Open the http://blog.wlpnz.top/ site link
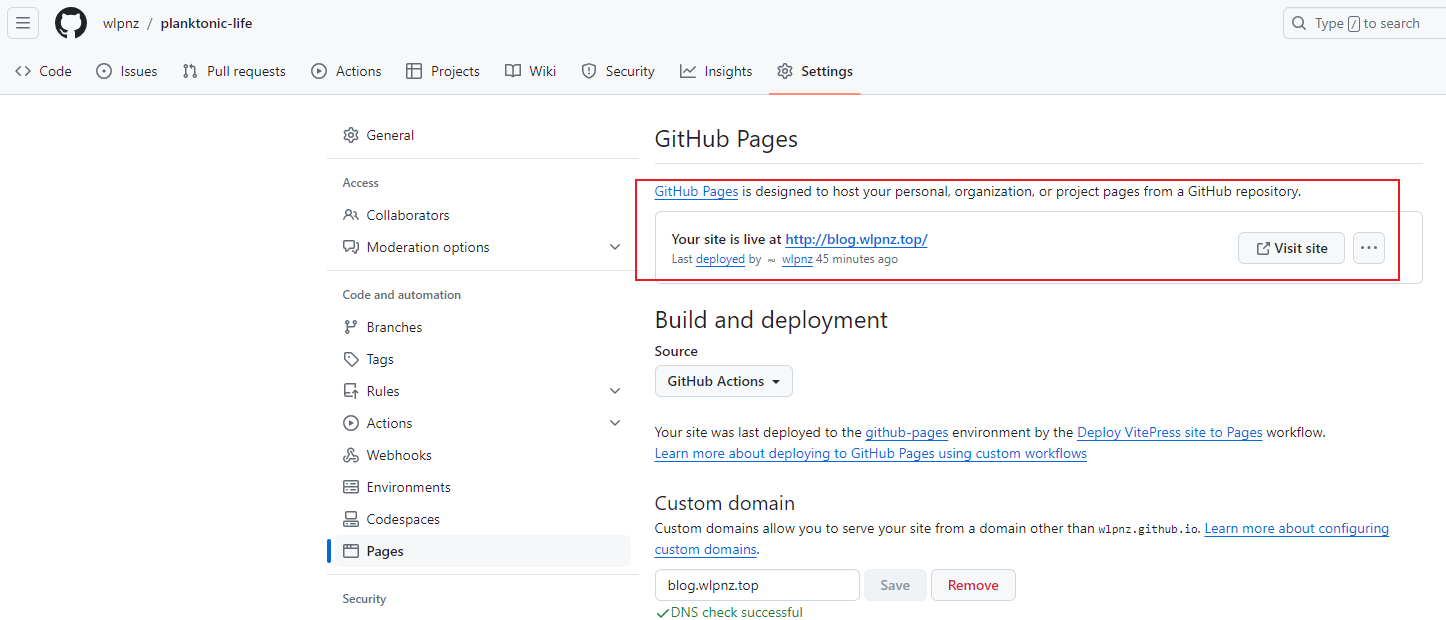The image size is (1446, 620). [856, 239]
